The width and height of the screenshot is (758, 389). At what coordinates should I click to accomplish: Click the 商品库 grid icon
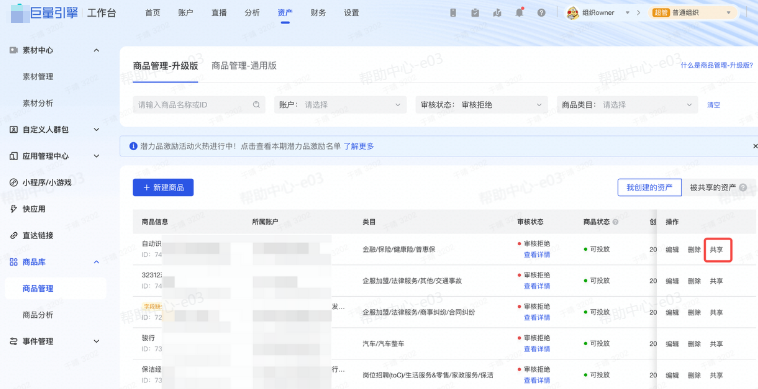pos(14,262)
